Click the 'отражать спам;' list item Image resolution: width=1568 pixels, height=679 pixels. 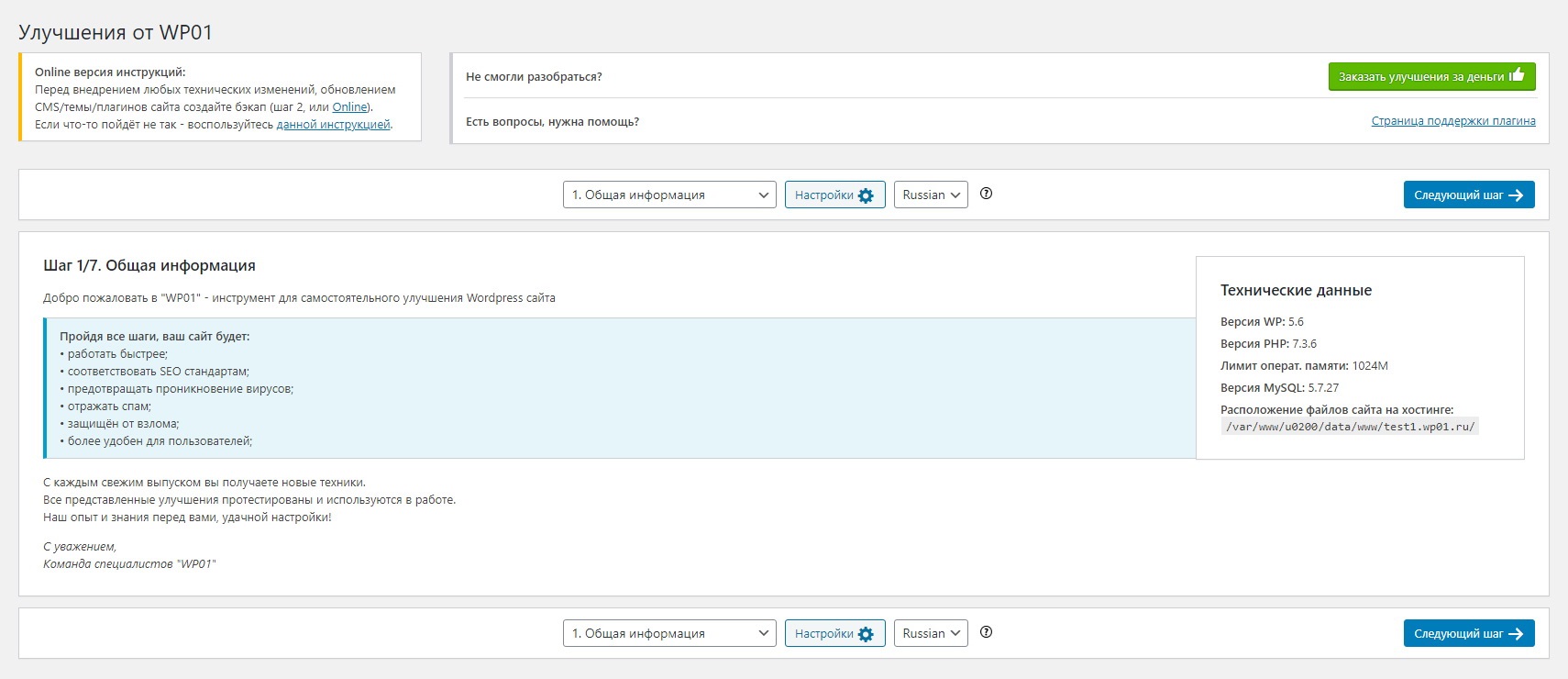[105, 406]
